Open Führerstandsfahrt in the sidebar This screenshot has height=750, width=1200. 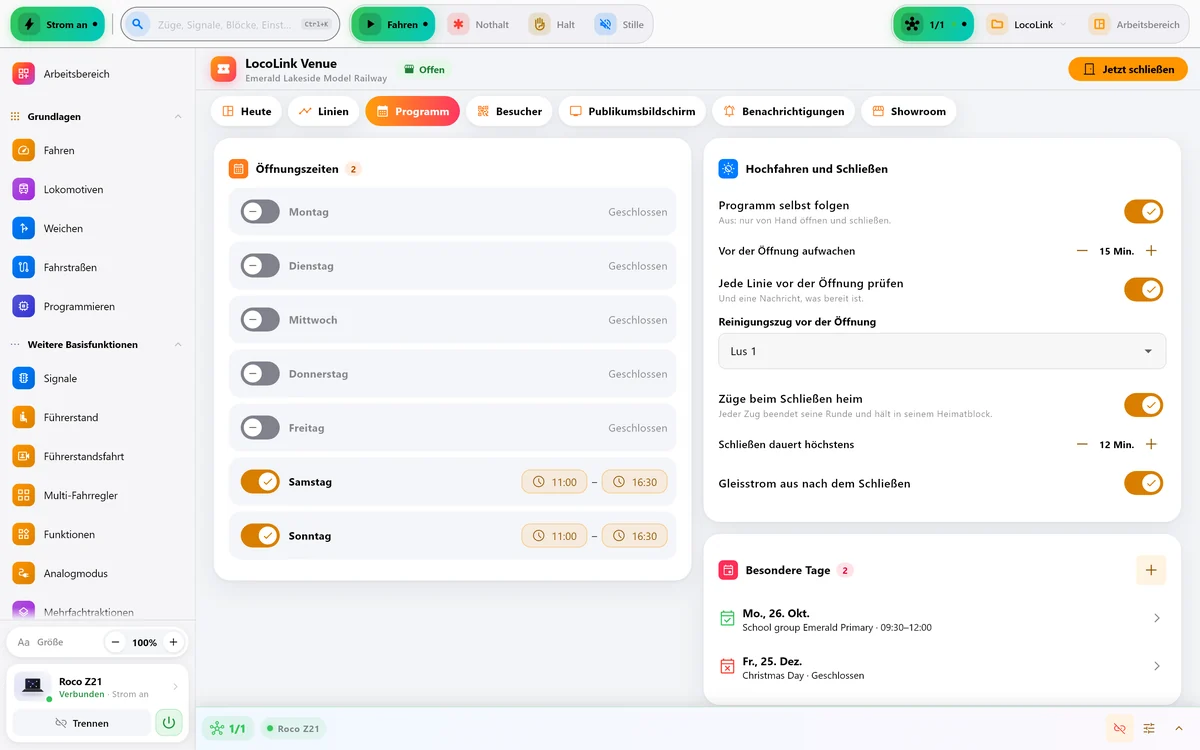(97, 456)
